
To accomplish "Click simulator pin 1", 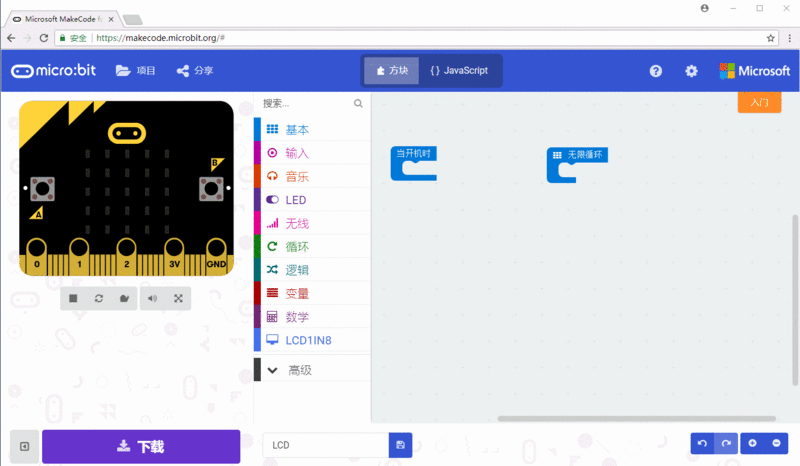I will tap(79, 256).
